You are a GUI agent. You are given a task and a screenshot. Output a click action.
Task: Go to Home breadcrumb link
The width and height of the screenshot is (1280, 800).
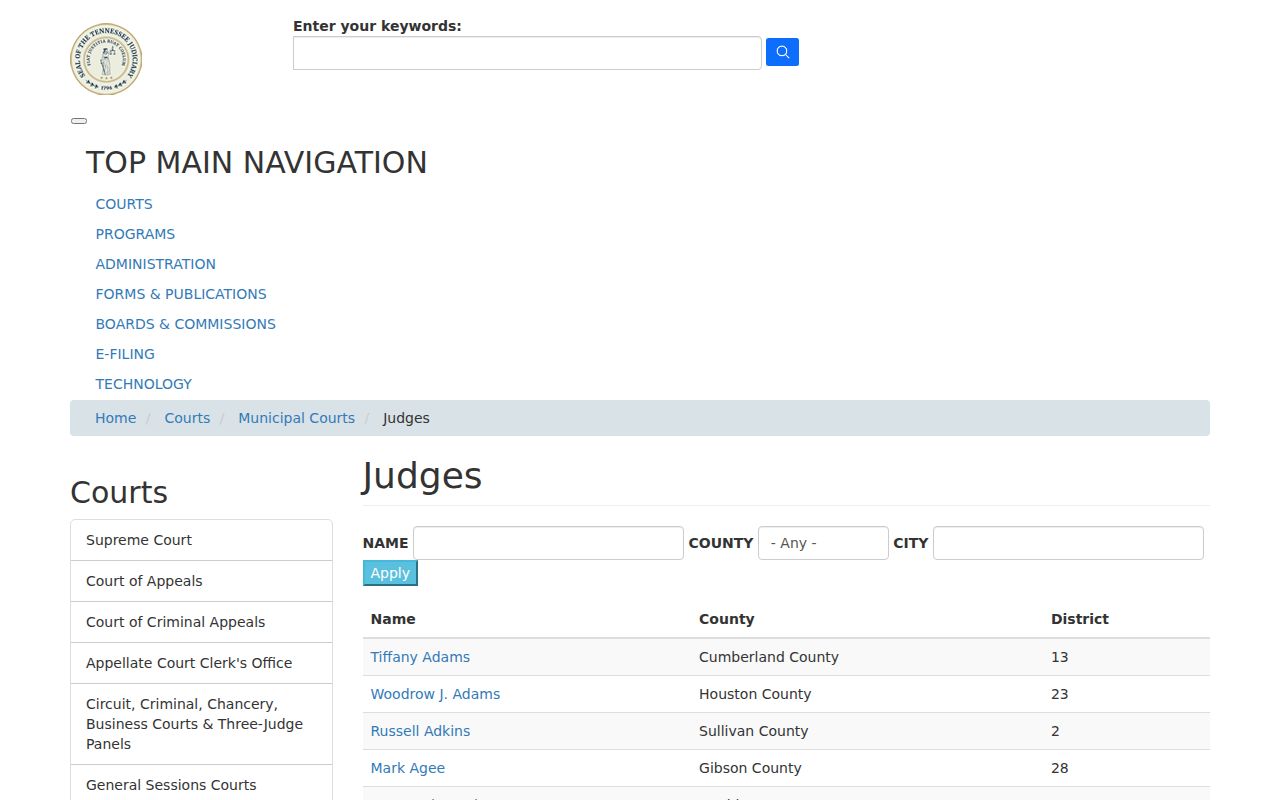116,418
